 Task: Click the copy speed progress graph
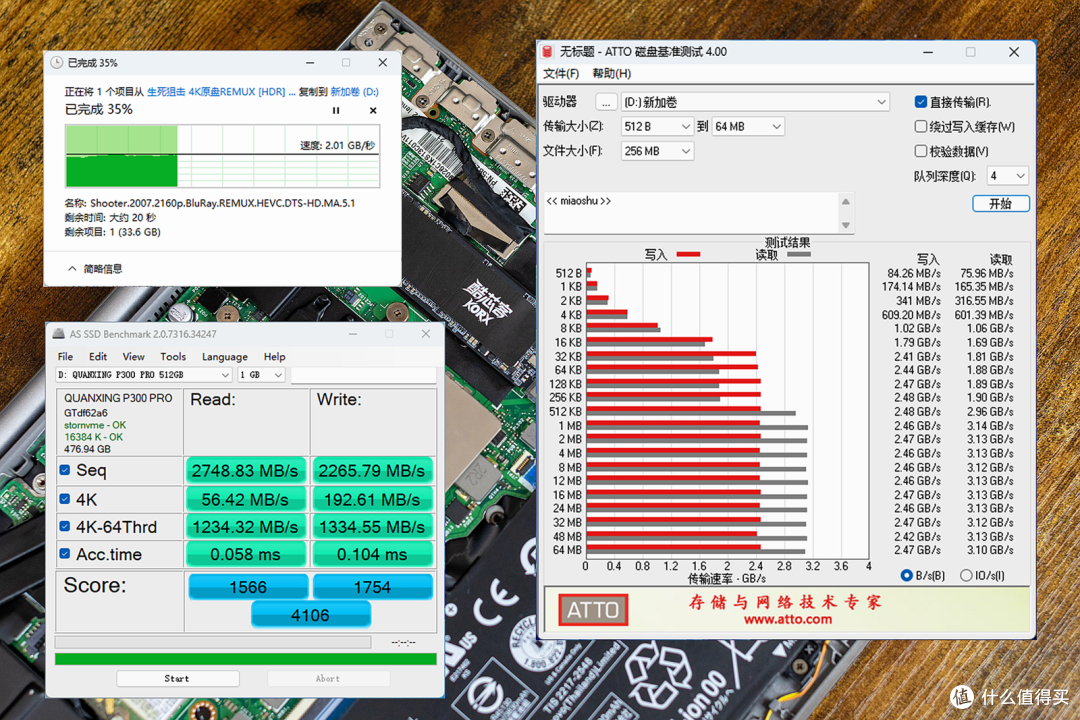pos(222,156)
